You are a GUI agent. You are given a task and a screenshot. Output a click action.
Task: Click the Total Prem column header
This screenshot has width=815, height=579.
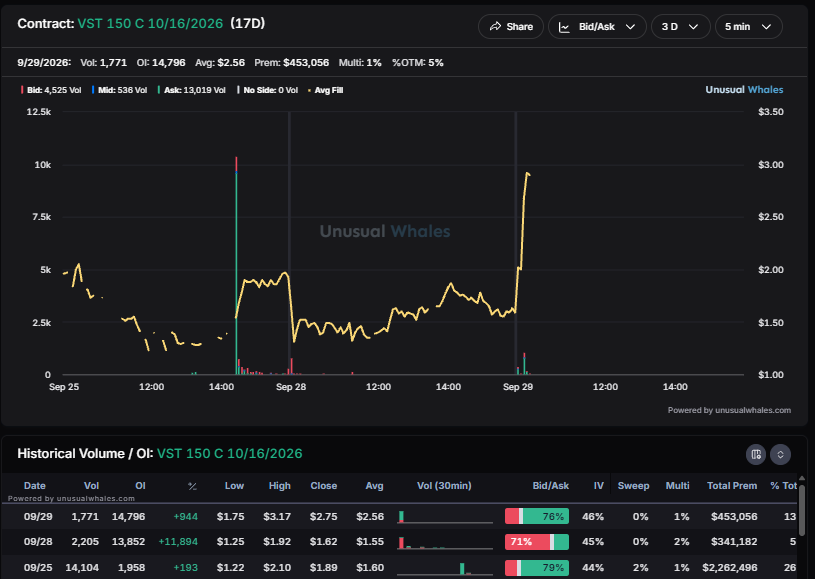coord(732,485)
